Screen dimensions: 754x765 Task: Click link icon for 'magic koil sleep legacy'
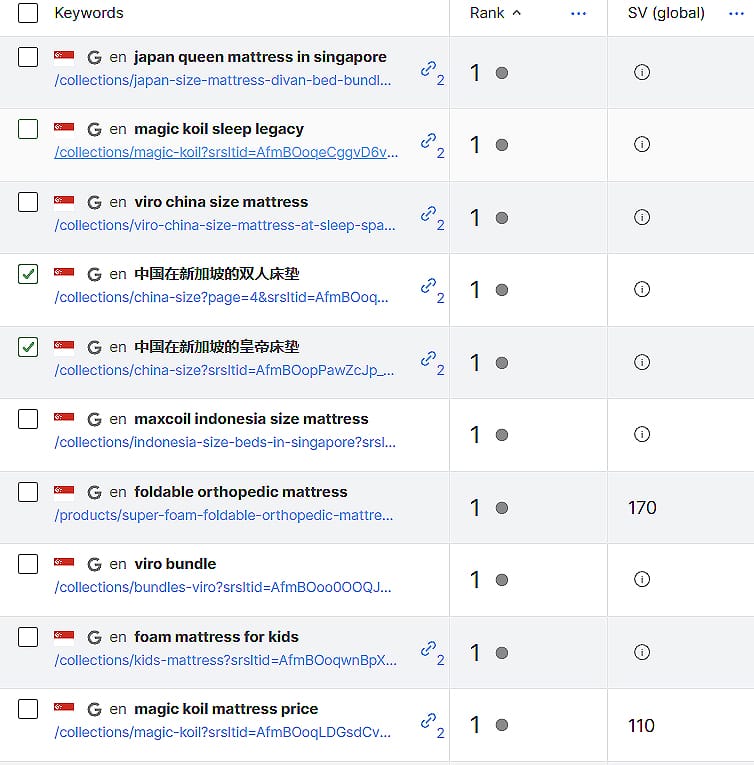click(x=428, y=141)
